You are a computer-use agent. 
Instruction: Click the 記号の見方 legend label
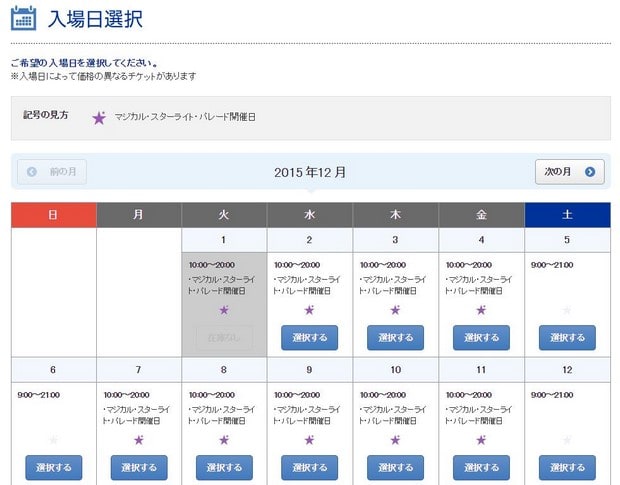(x=45, y=115)
